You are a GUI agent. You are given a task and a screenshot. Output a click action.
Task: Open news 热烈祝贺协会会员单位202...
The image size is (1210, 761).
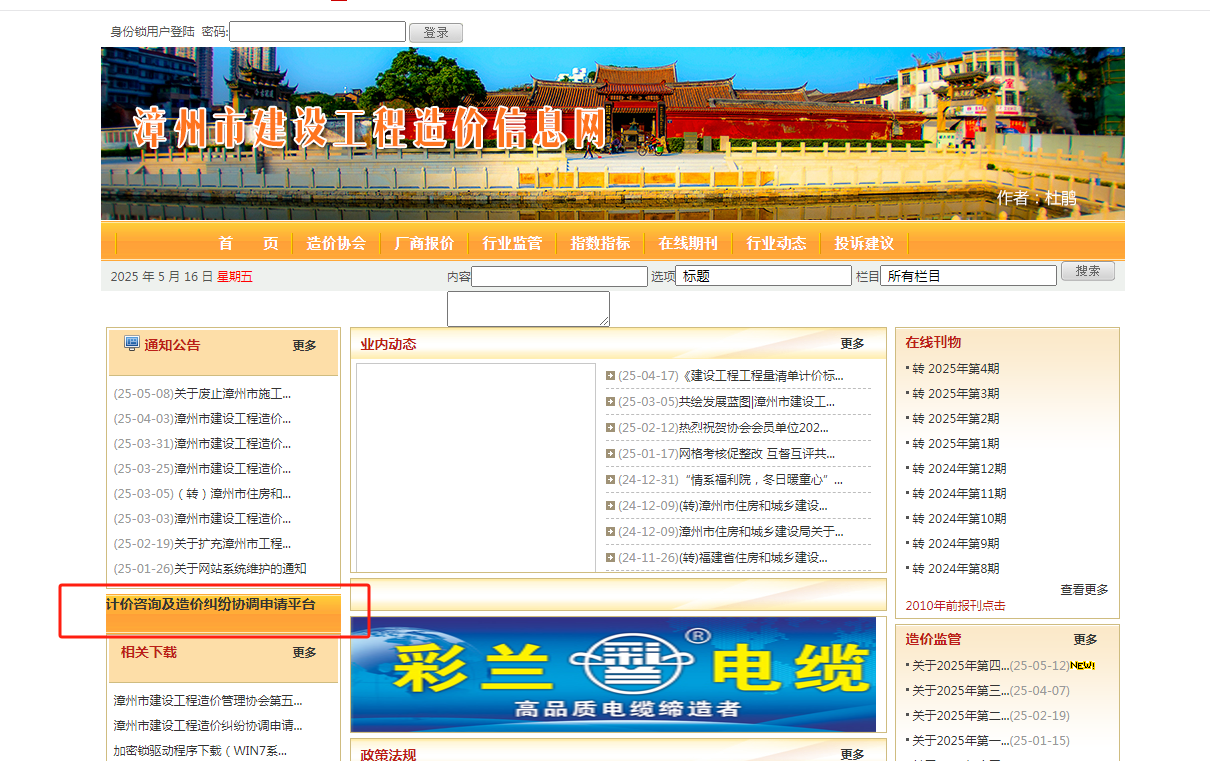coord(754,428)
